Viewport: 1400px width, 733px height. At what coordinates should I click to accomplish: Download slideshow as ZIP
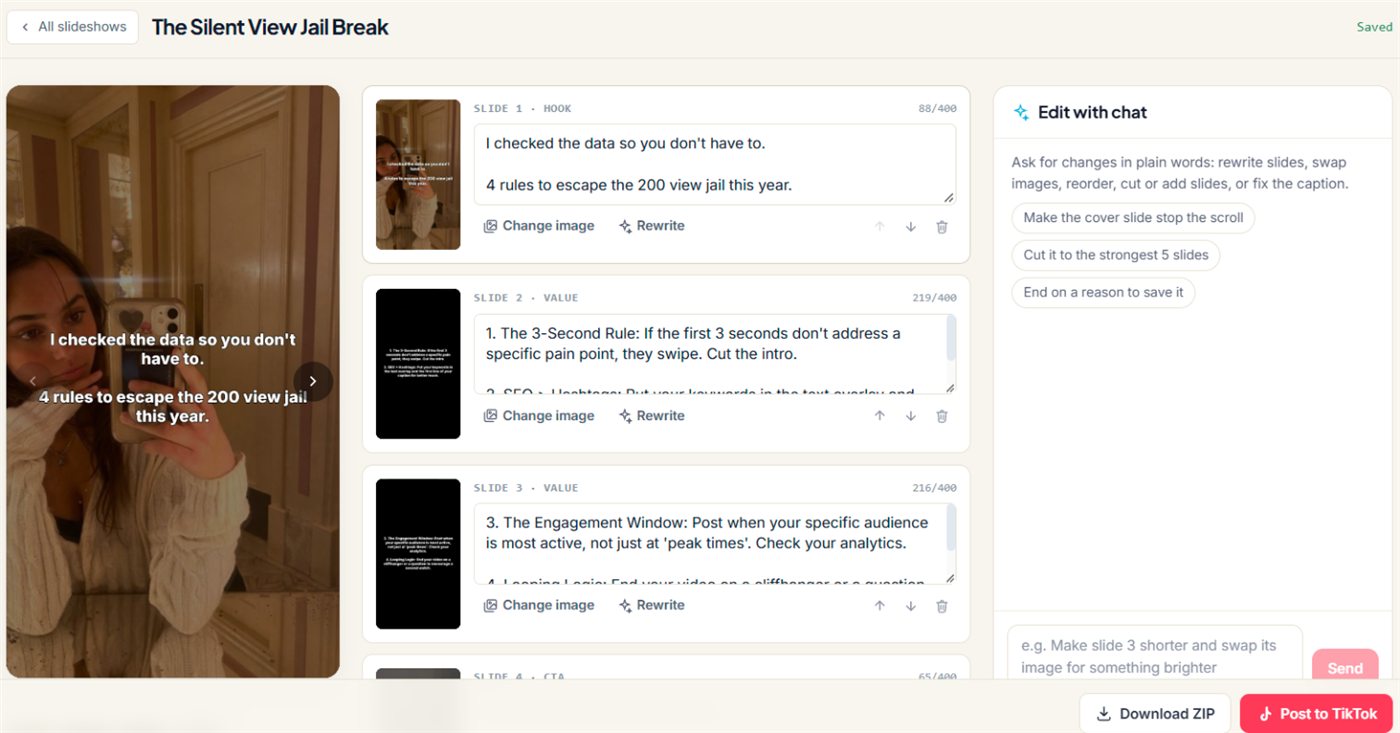coord(1155,714)
